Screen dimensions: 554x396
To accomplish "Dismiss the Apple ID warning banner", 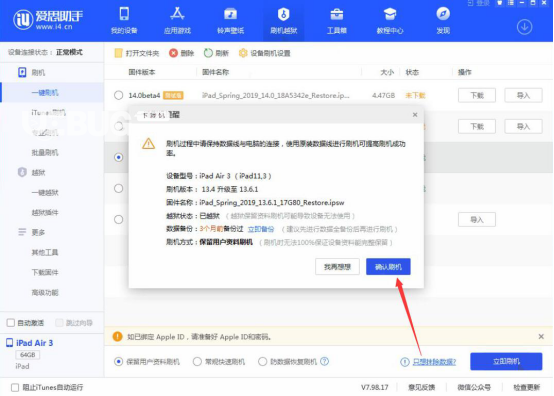I will tap(541, 337).
